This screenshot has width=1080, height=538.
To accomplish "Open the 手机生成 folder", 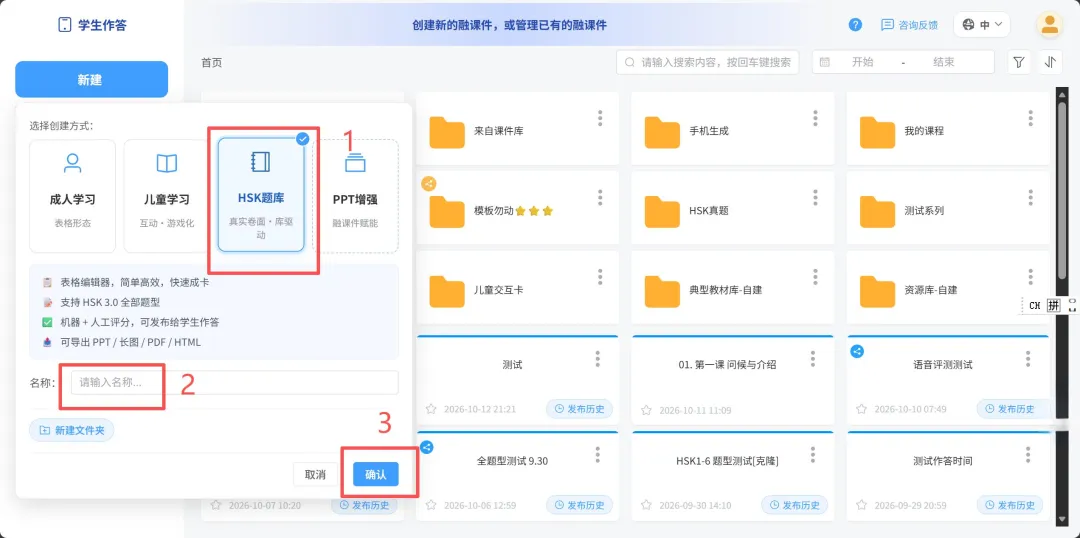I will 733,129.
